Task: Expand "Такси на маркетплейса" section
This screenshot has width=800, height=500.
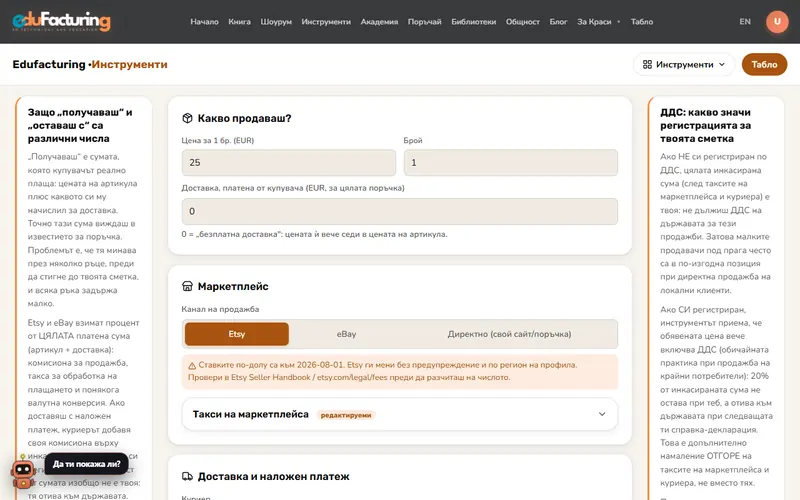Action: pyautogui.click(x=399, y=414)
